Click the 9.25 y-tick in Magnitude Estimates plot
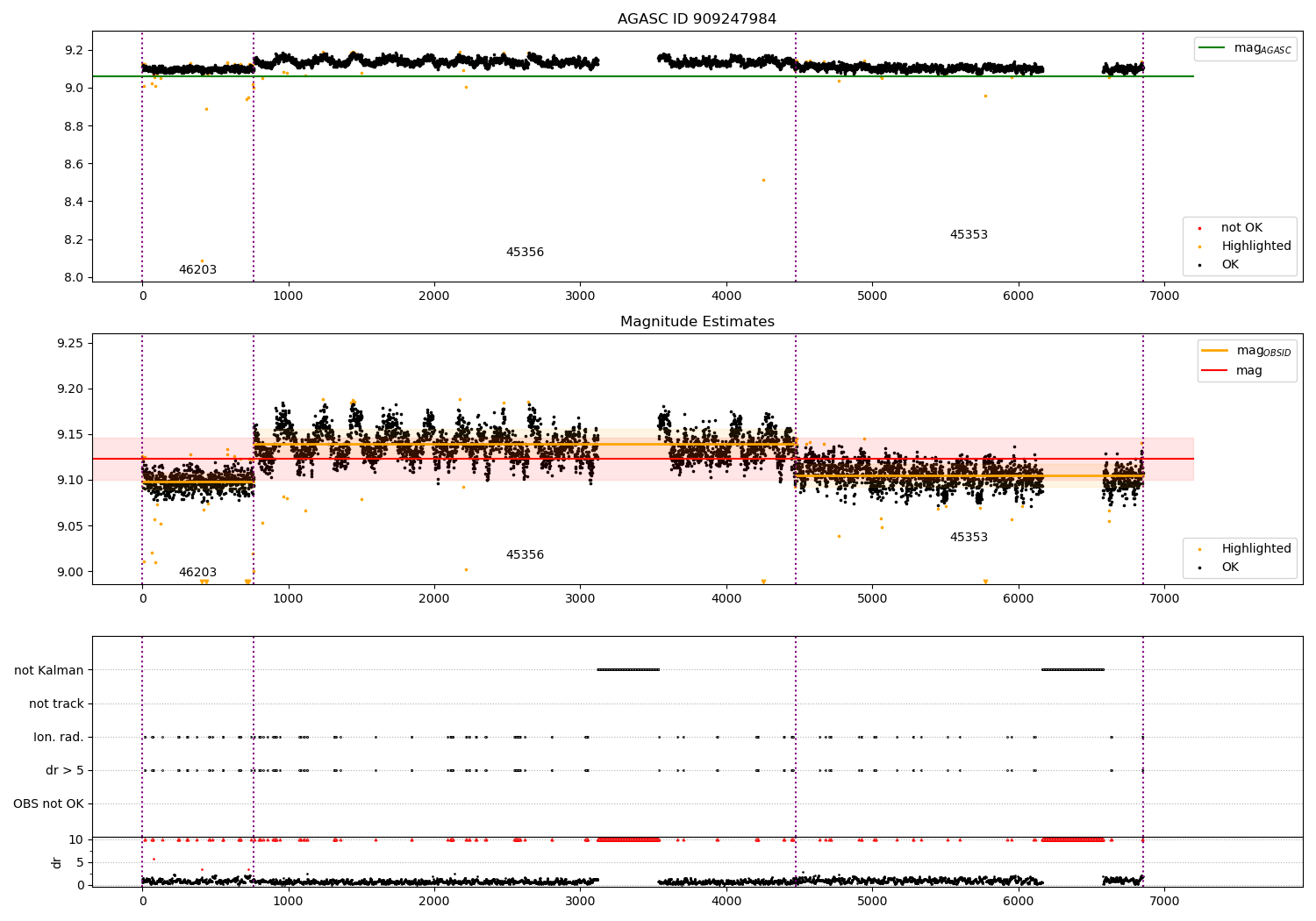The width and height of the screenshot is (1316, 921). click(70, 343)
